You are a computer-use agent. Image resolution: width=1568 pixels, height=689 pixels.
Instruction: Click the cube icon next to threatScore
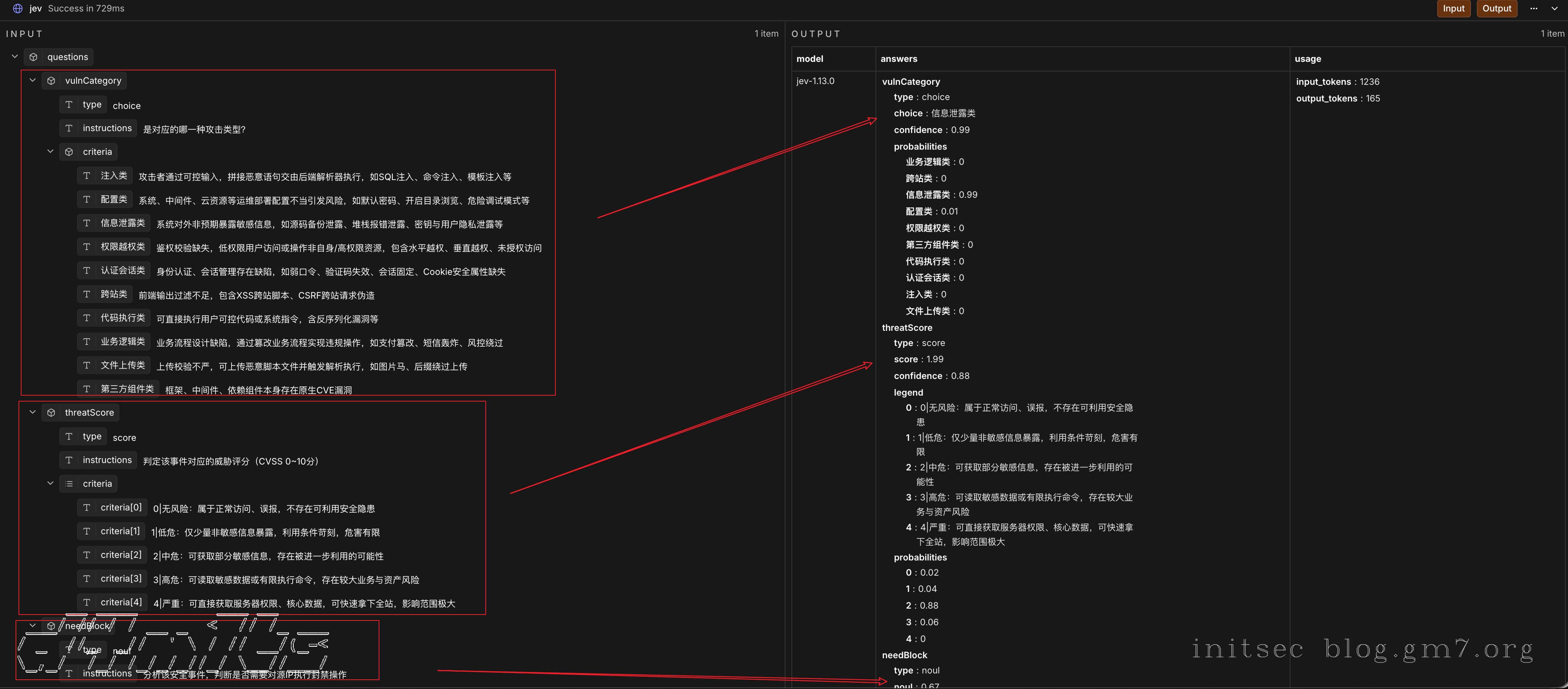51,413
